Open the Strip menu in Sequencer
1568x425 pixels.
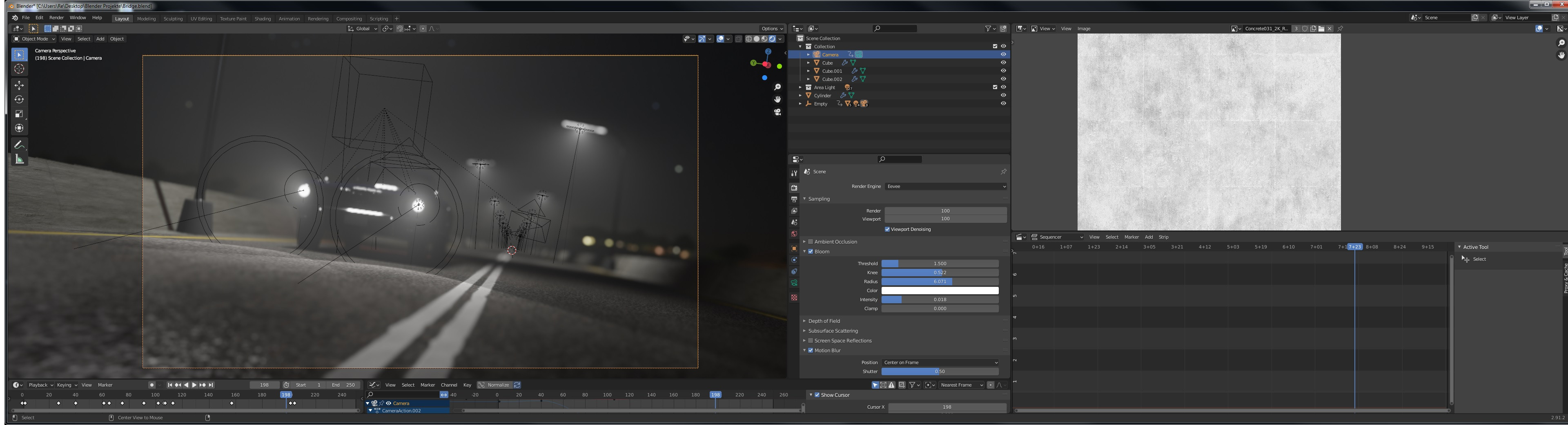[x=1163, y=237]
